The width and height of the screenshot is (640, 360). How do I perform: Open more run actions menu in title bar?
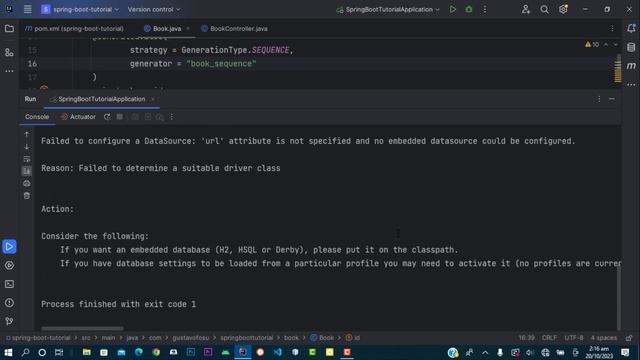click(x=484, y=9)
